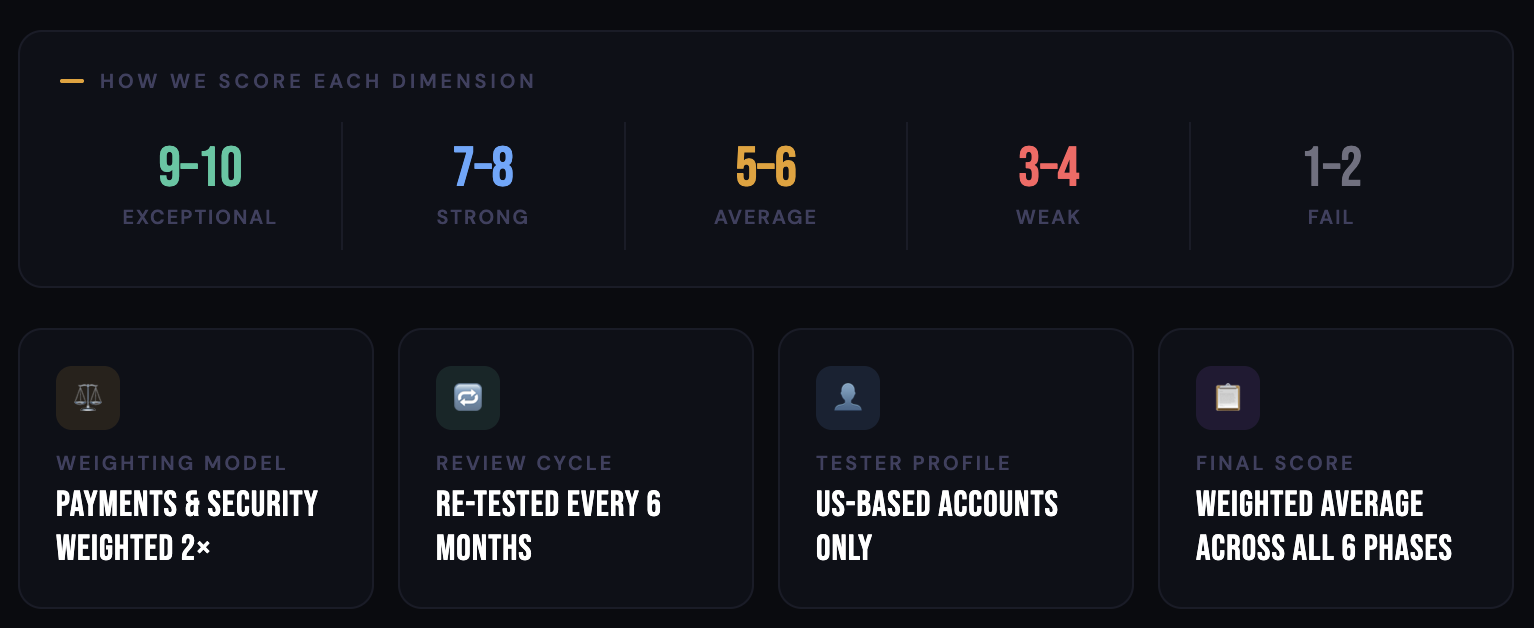Click the person silhouette Tester Profile icon

(848, 397)
